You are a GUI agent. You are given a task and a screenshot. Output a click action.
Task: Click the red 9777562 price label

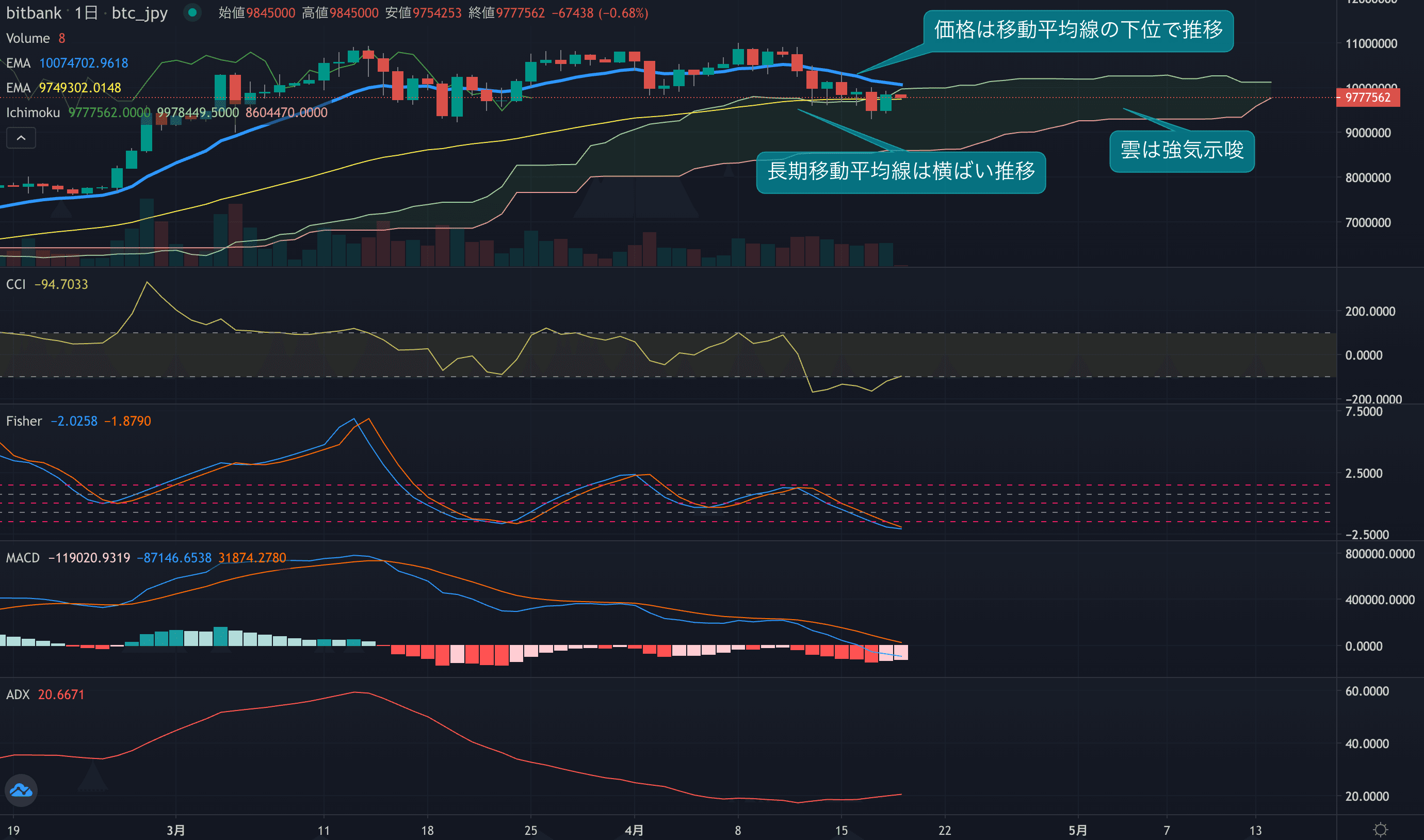pos(1367,98)
